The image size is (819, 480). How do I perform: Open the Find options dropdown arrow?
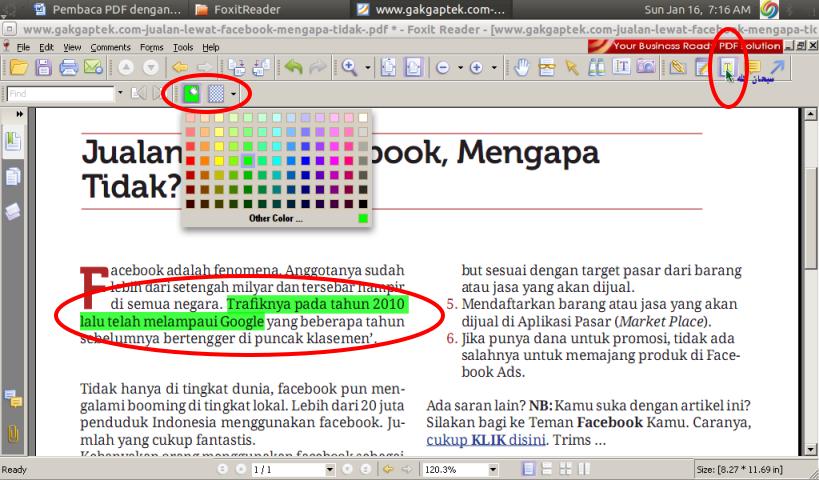(120, 93)
